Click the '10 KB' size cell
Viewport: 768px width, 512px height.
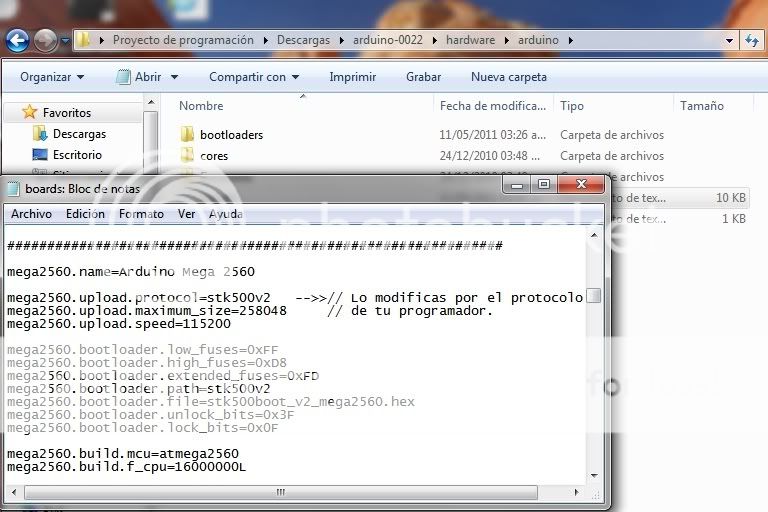(730, 197)
